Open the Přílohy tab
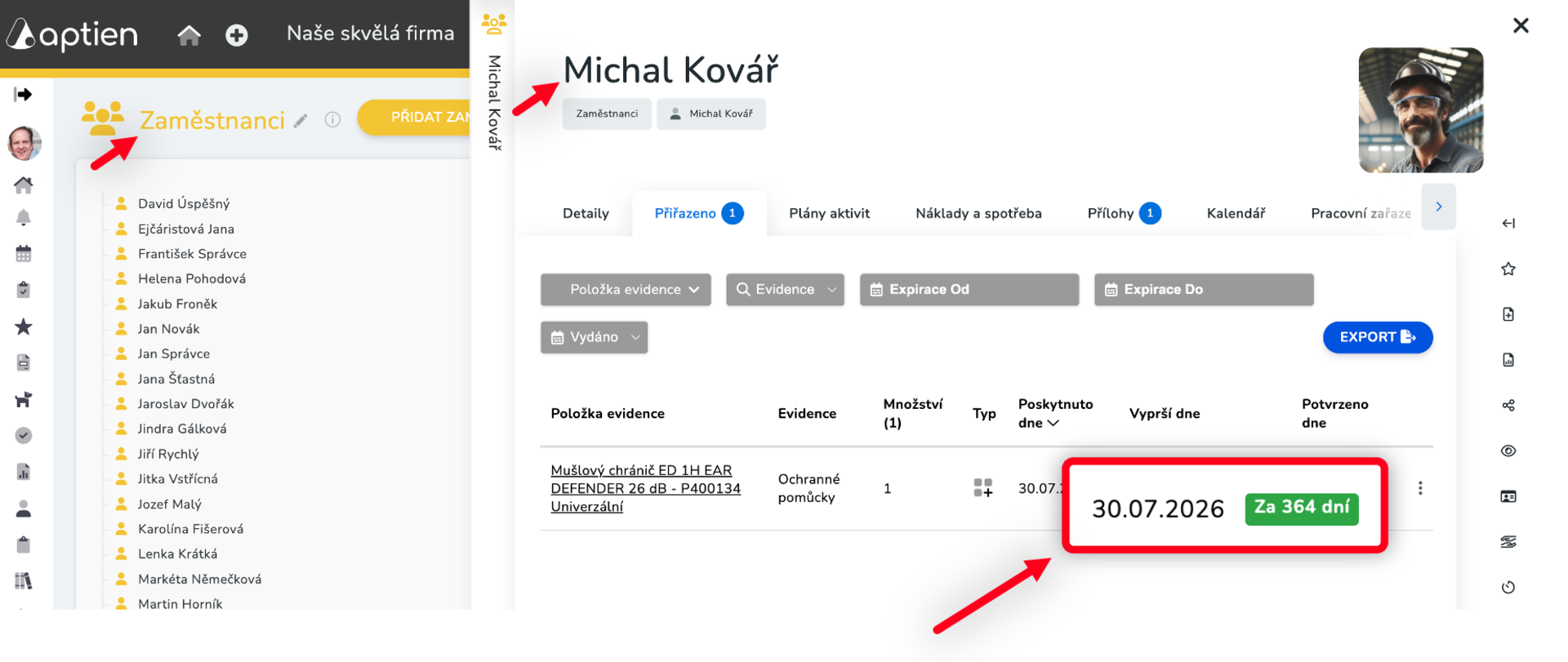The width and height of the screenshot is (1568, 662). tap(1124, 214)
